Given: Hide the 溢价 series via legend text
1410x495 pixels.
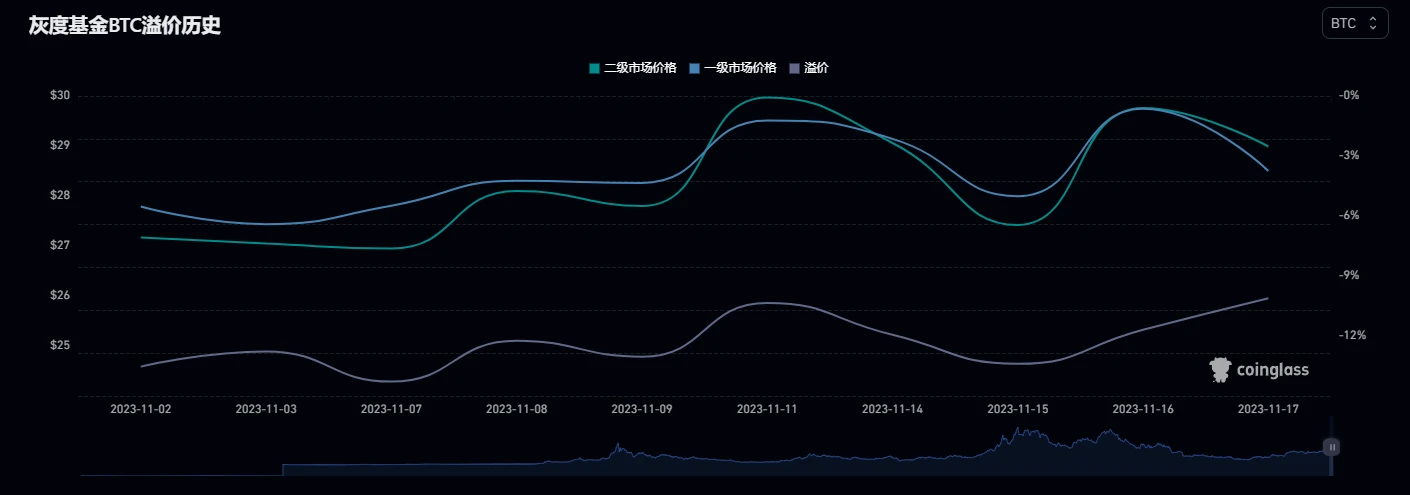Looking at the screenshot, I should tap(816, 68).
